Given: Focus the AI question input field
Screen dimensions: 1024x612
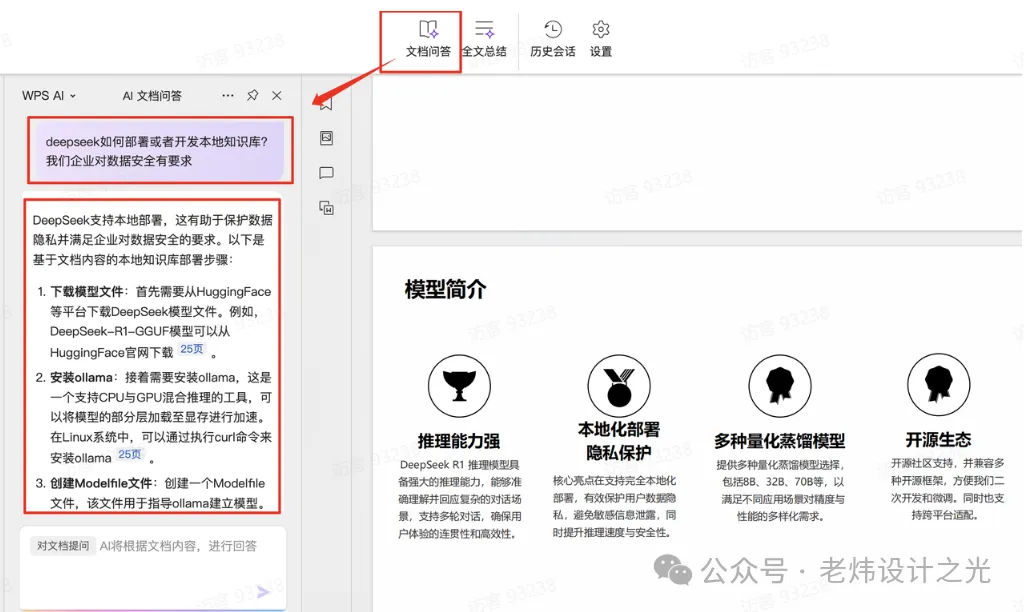Looking at the screenshot, I should point(153,568).
